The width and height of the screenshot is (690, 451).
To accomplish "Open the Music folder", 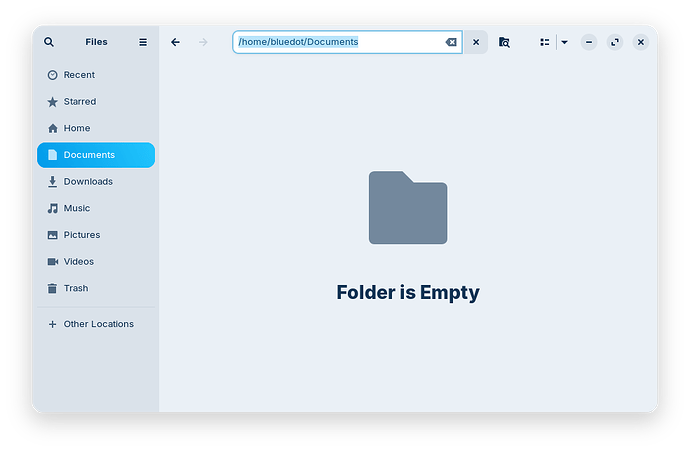I will (x=76, y=208).
